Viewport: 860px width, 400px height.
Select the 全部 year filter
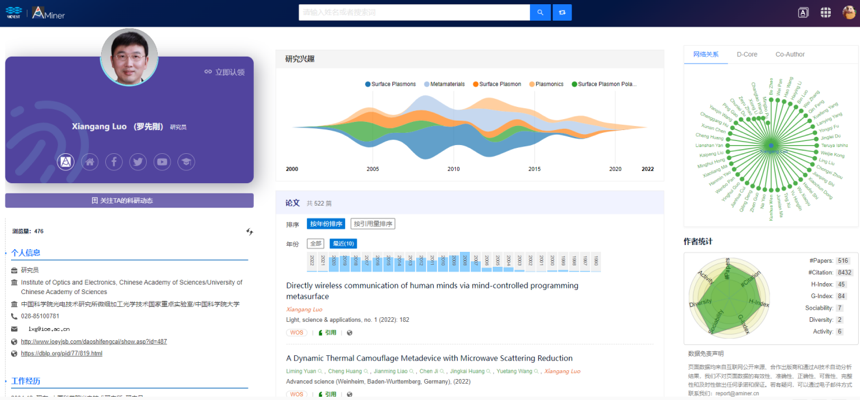pos(315,243)
